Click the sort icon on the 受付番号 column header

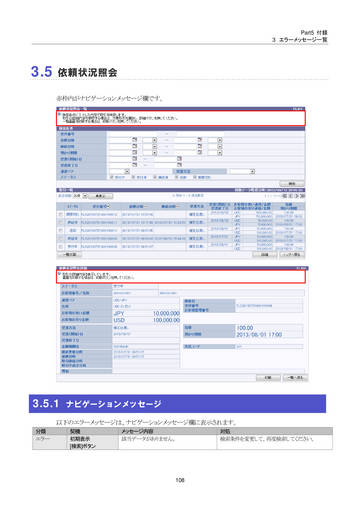108,207
